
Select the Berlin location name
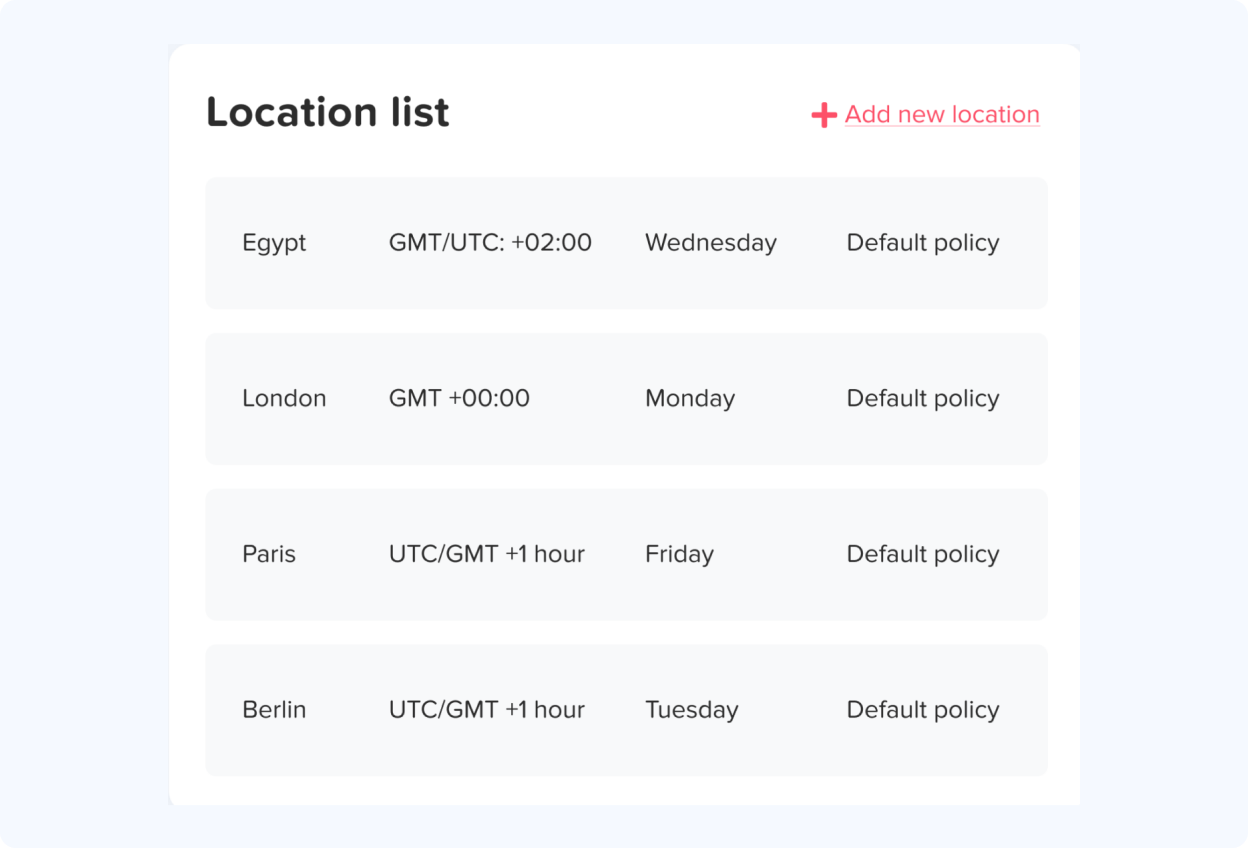[x=274, y=710]
